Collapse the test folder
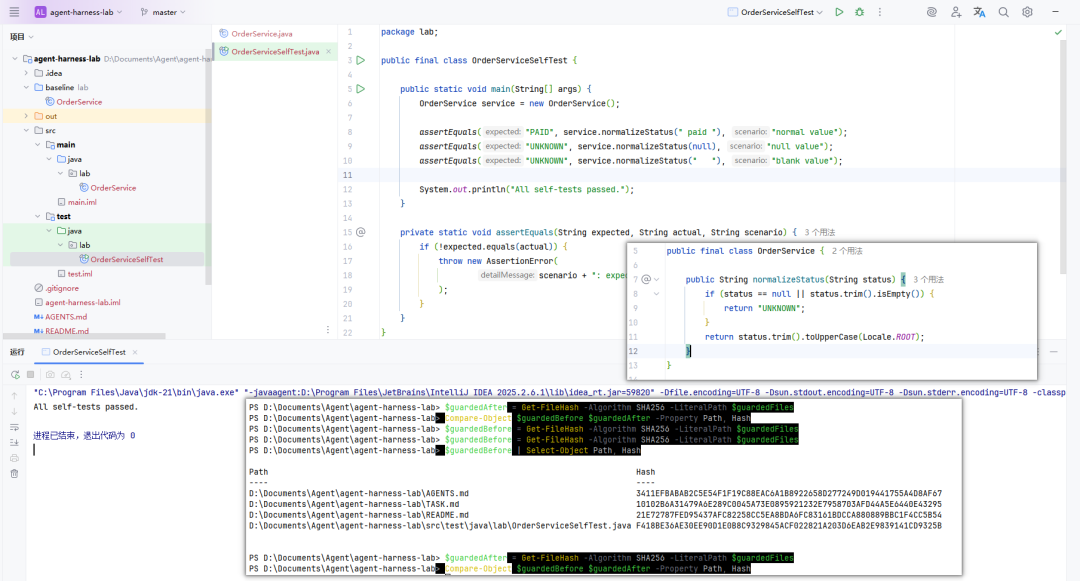1080x581 pixels. (37, 216)
